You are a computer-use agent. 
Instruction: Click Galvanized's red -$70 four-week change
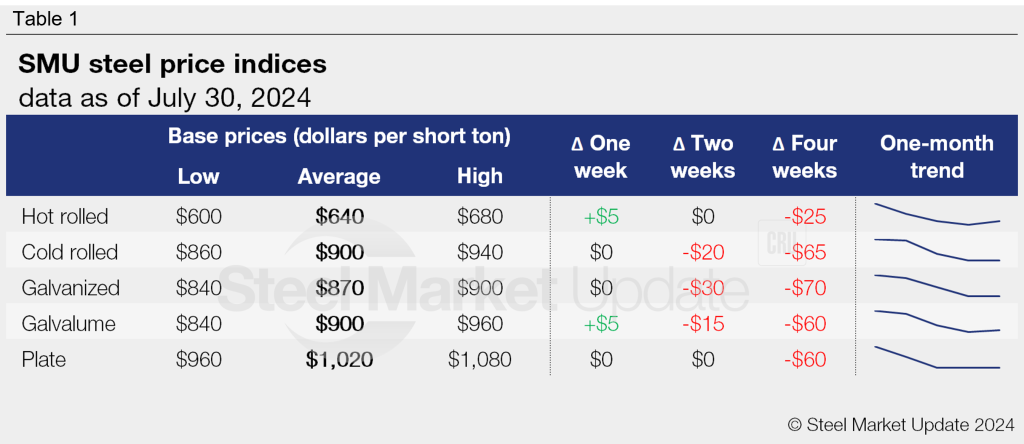[x=804, y=288]
